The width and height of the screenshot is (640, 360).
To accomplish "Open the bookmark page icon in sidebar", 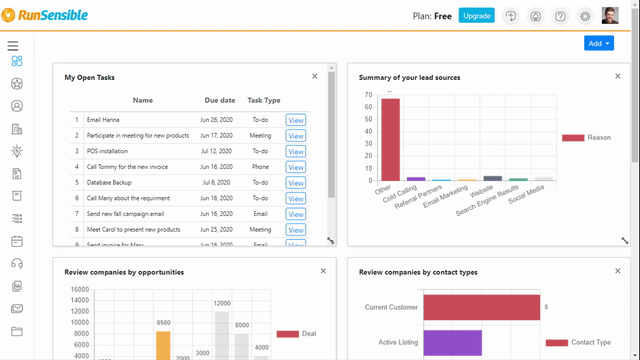I will click(x=17, y=196).
